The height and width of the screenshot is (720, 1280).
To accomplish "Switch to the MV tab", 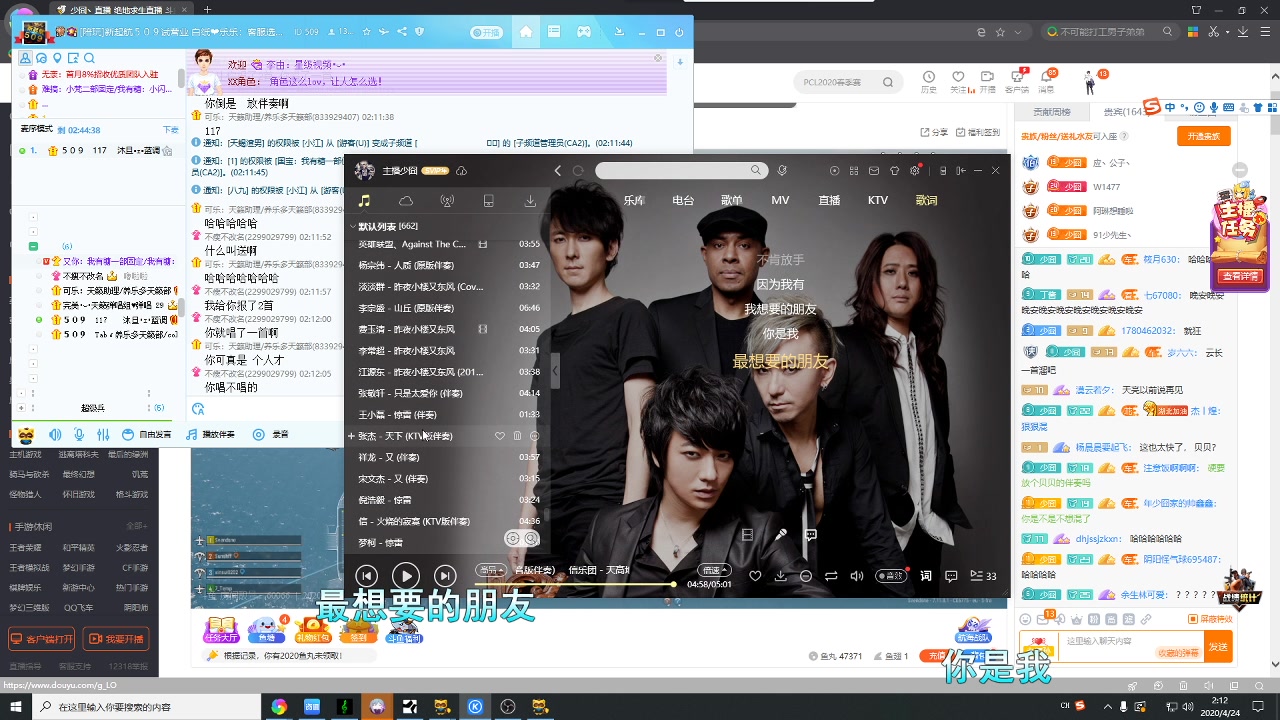I will [780, 200].
